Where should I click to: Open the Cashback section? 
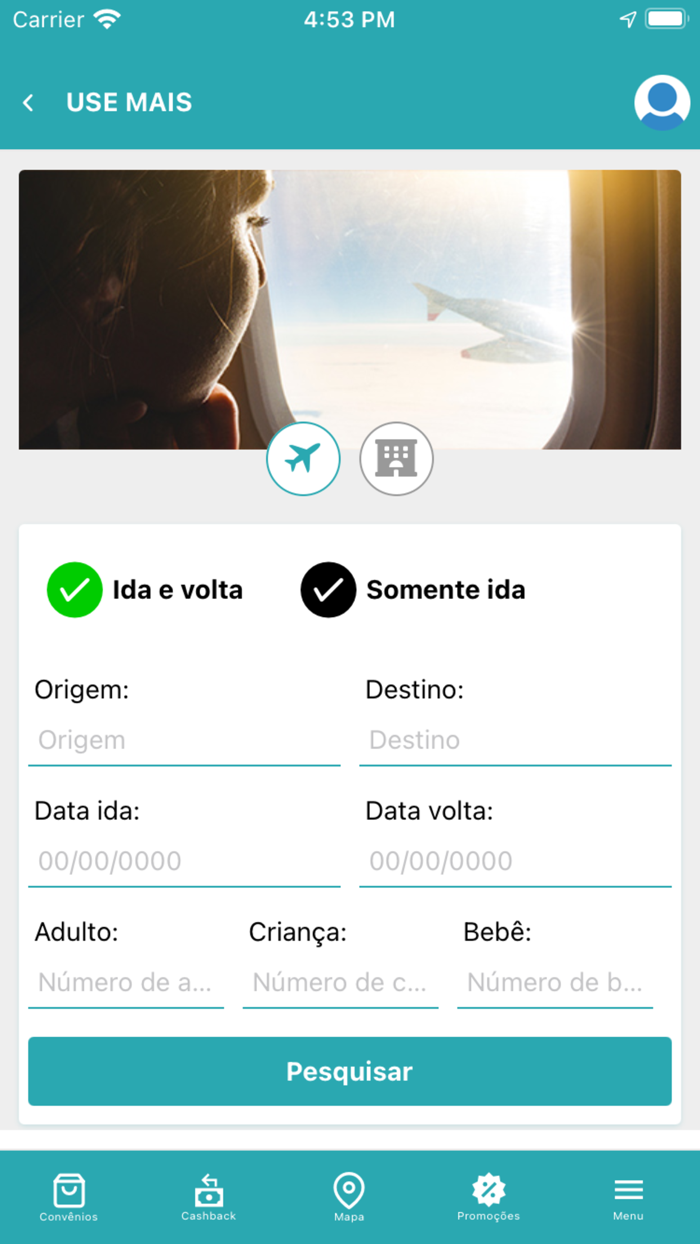click(x=208, y=1196)
